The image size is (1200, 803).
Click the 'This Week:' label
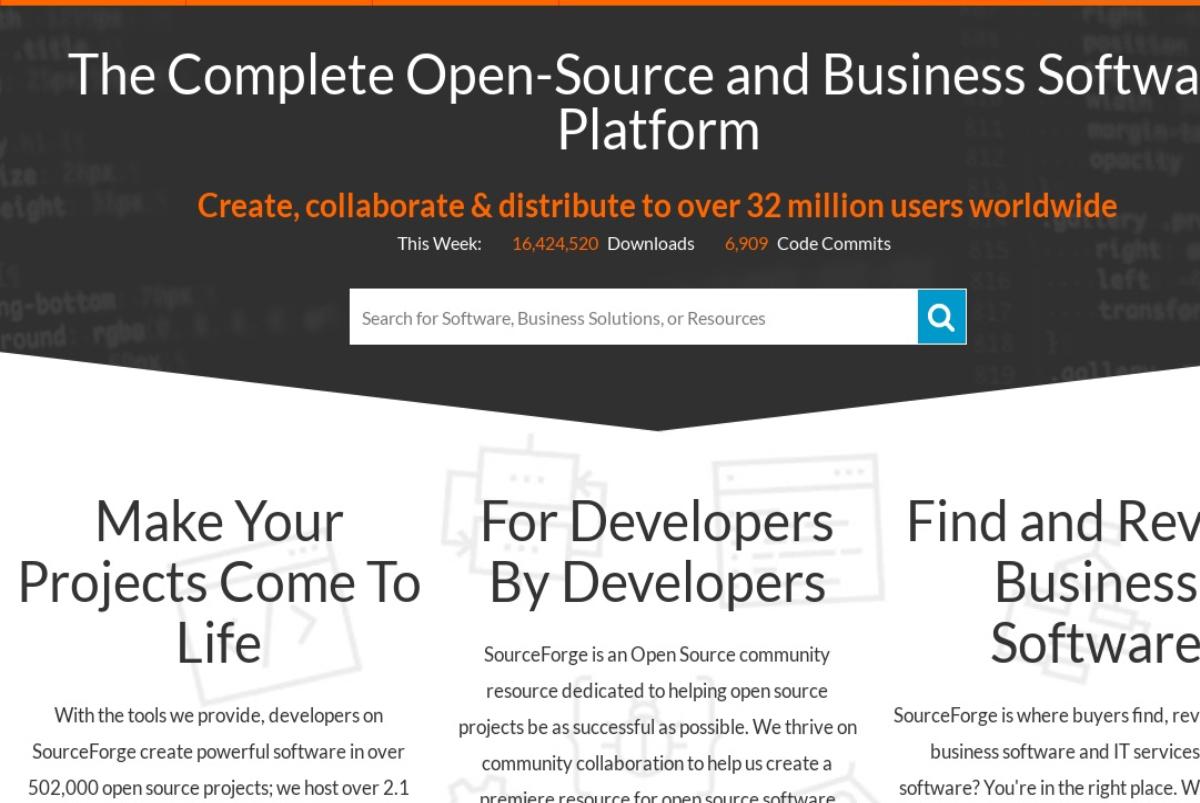pyautogui.click(x=439, y=243)
